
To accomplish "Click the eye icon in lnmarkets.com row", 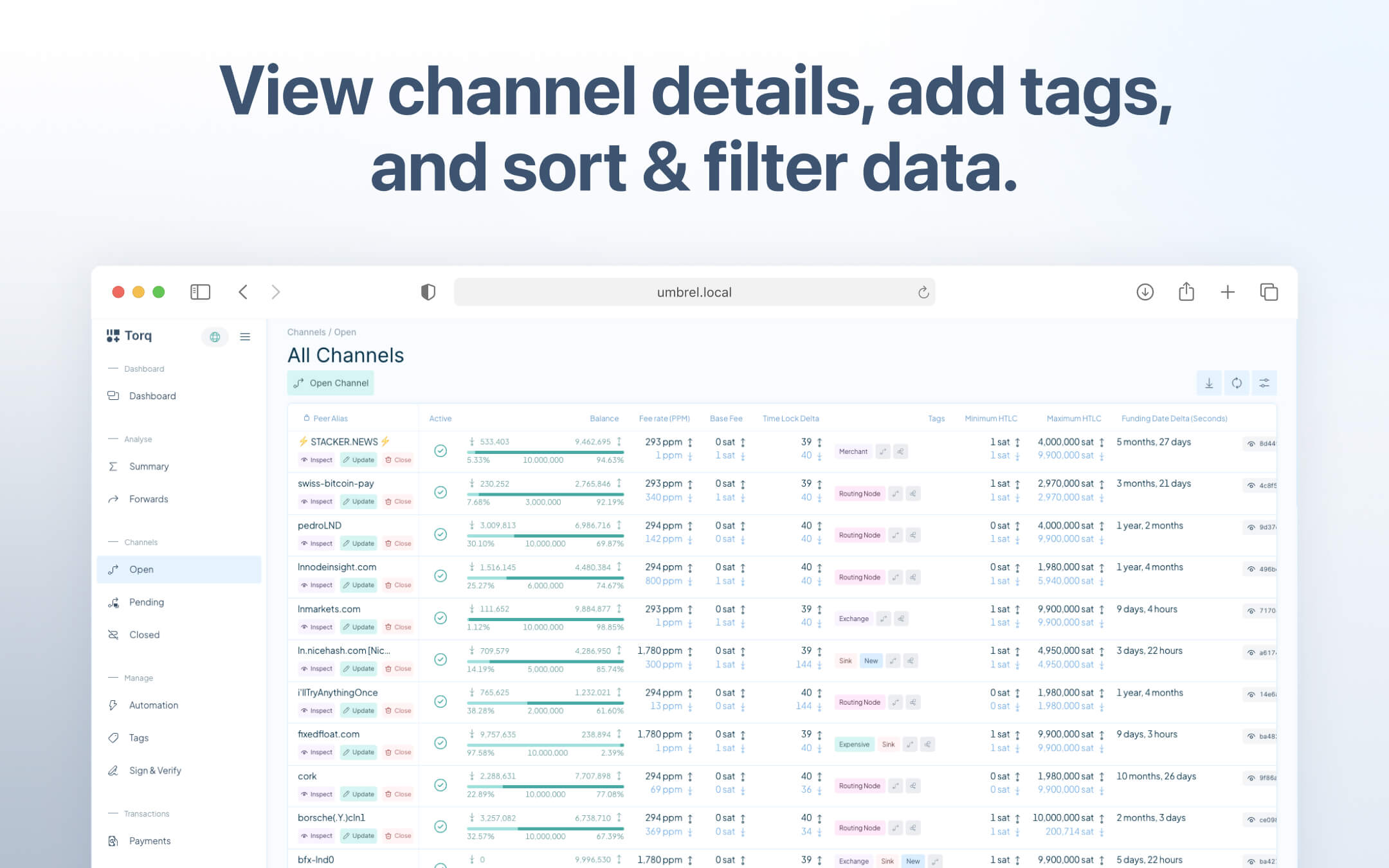I will tap(1251, 611).
